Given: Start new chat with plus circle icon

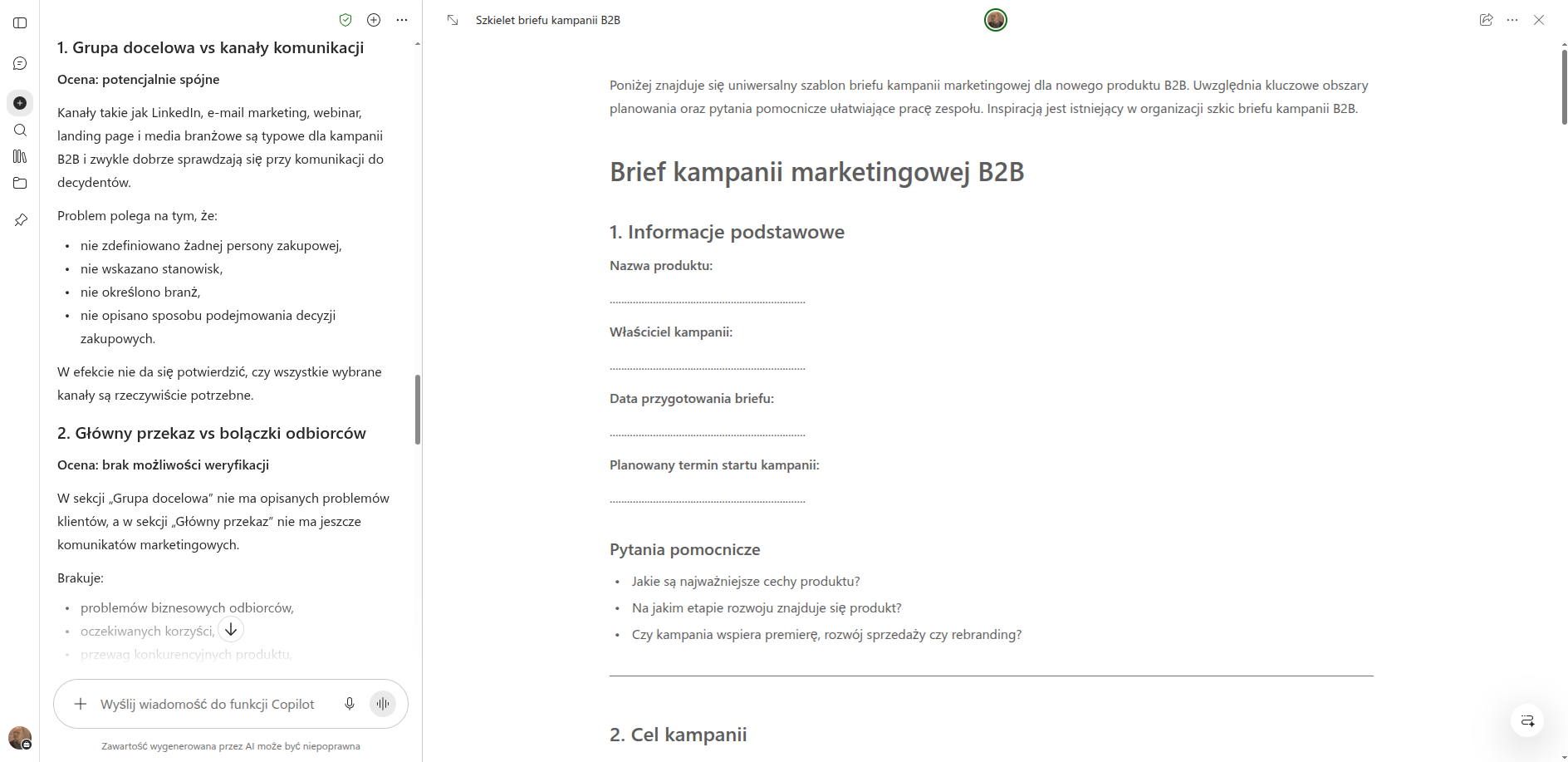Looking at the screenshot, I should click(374, 20).
